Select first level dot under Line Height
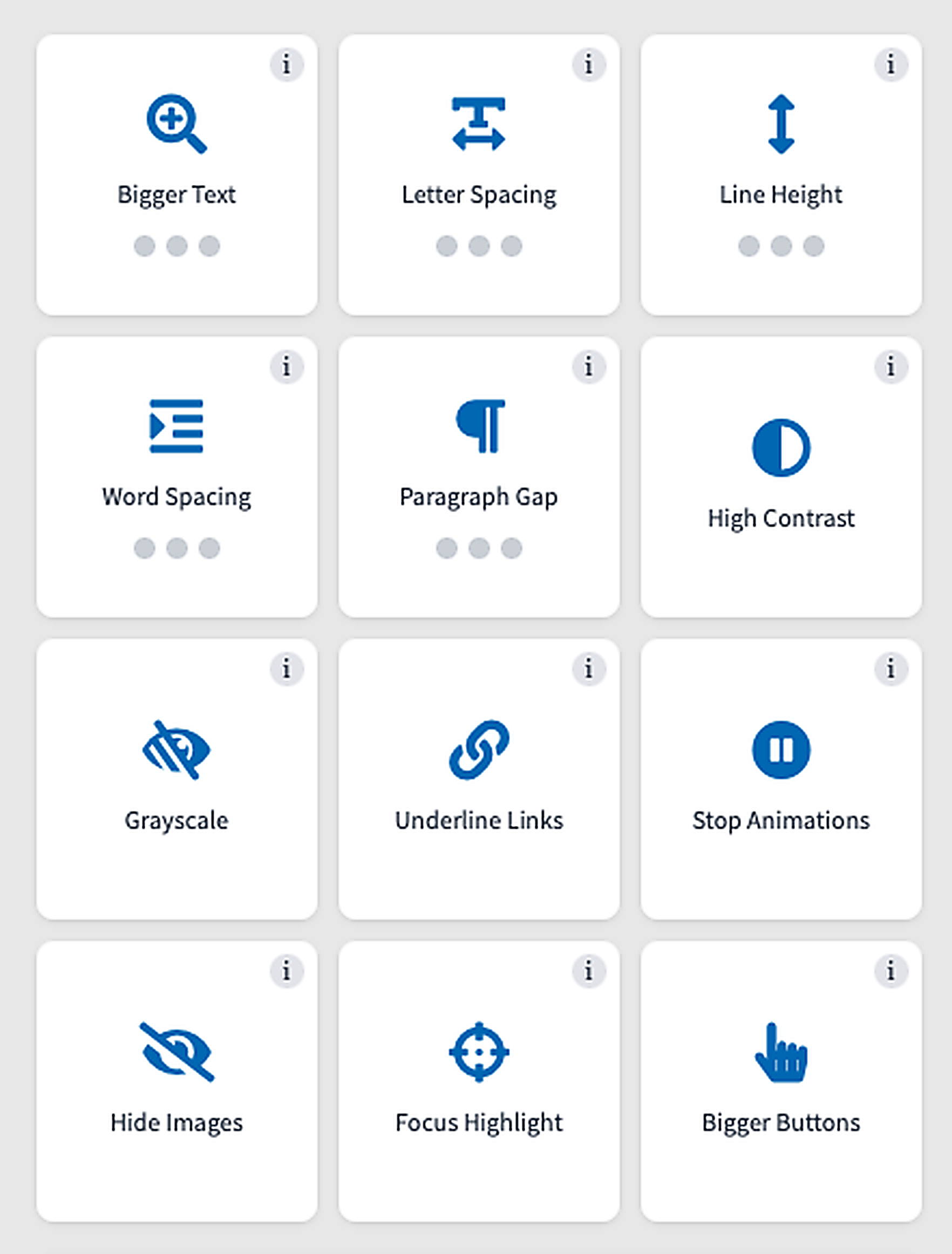 749,246
